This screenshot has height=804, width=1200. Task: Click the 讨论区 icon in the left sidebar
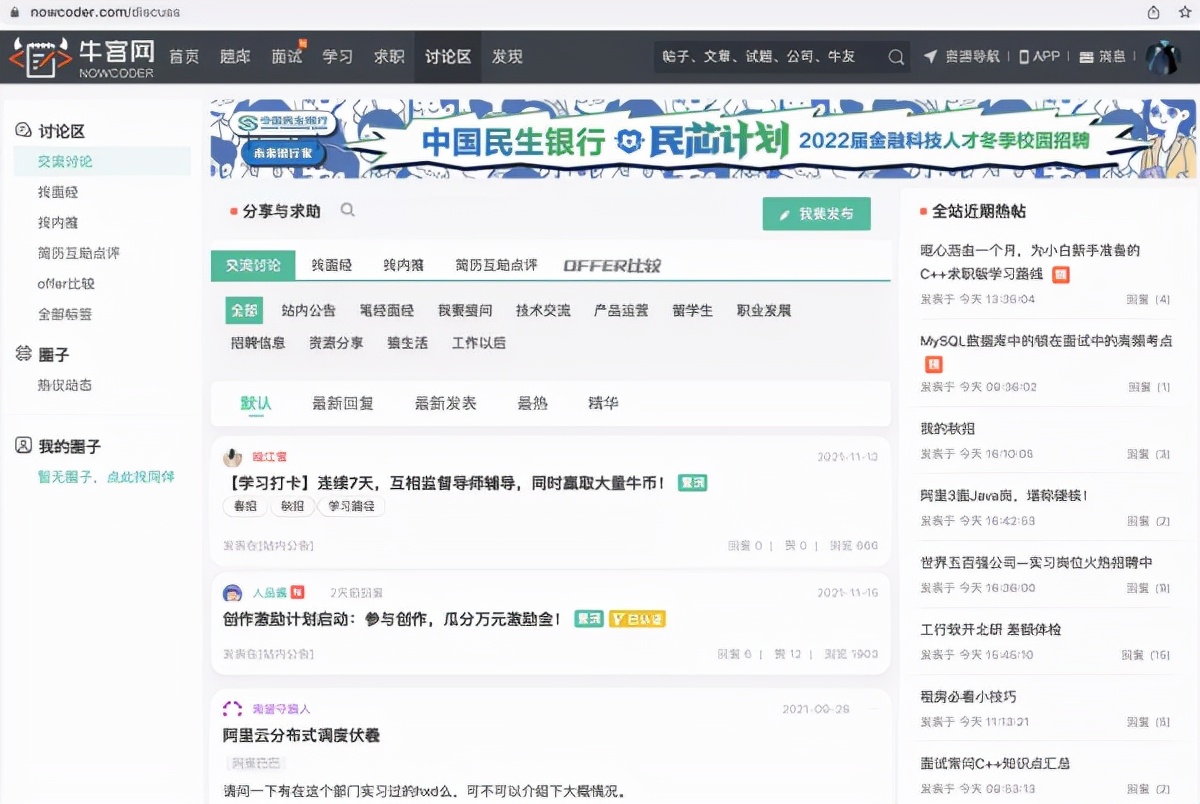click(x=24, y=131)
